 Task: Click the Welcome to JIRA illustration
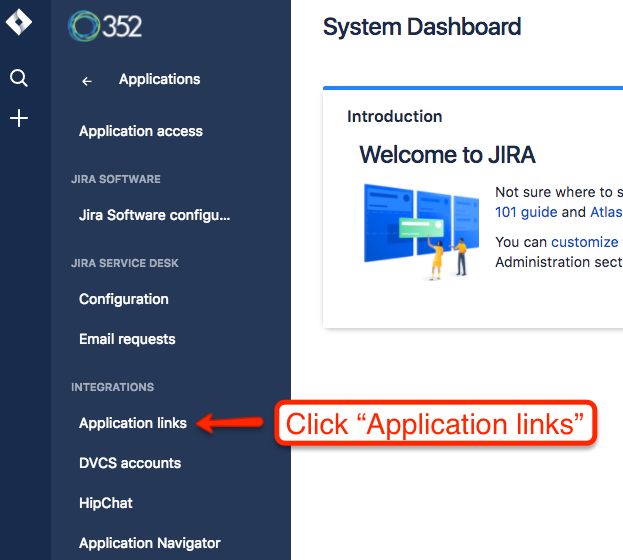422,232
